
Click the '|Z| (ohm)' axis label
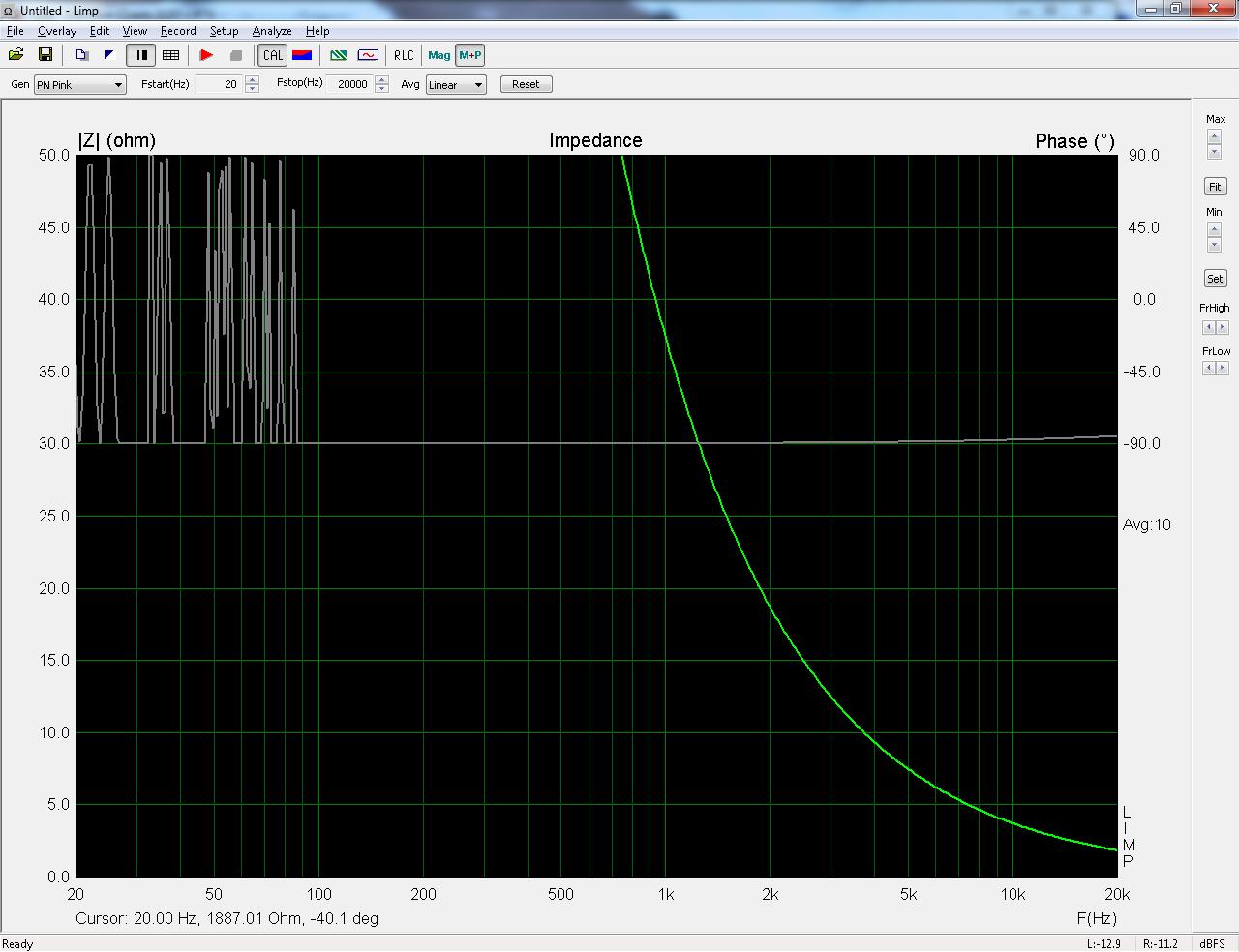tap(116, 140)
